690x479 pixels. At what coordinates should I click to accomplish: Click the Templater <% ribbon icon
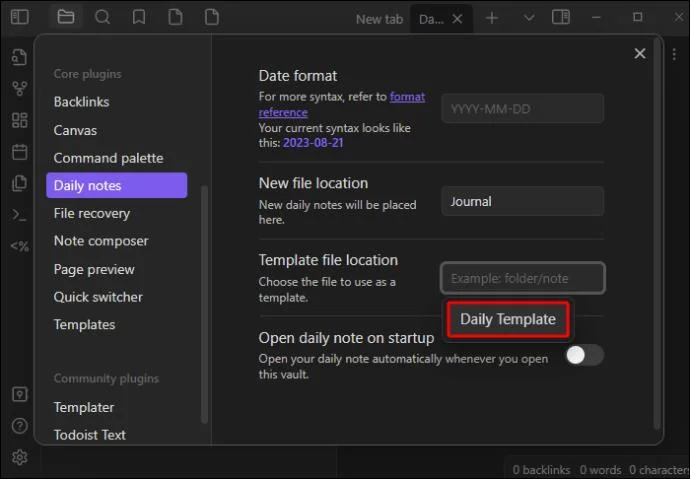19,246
